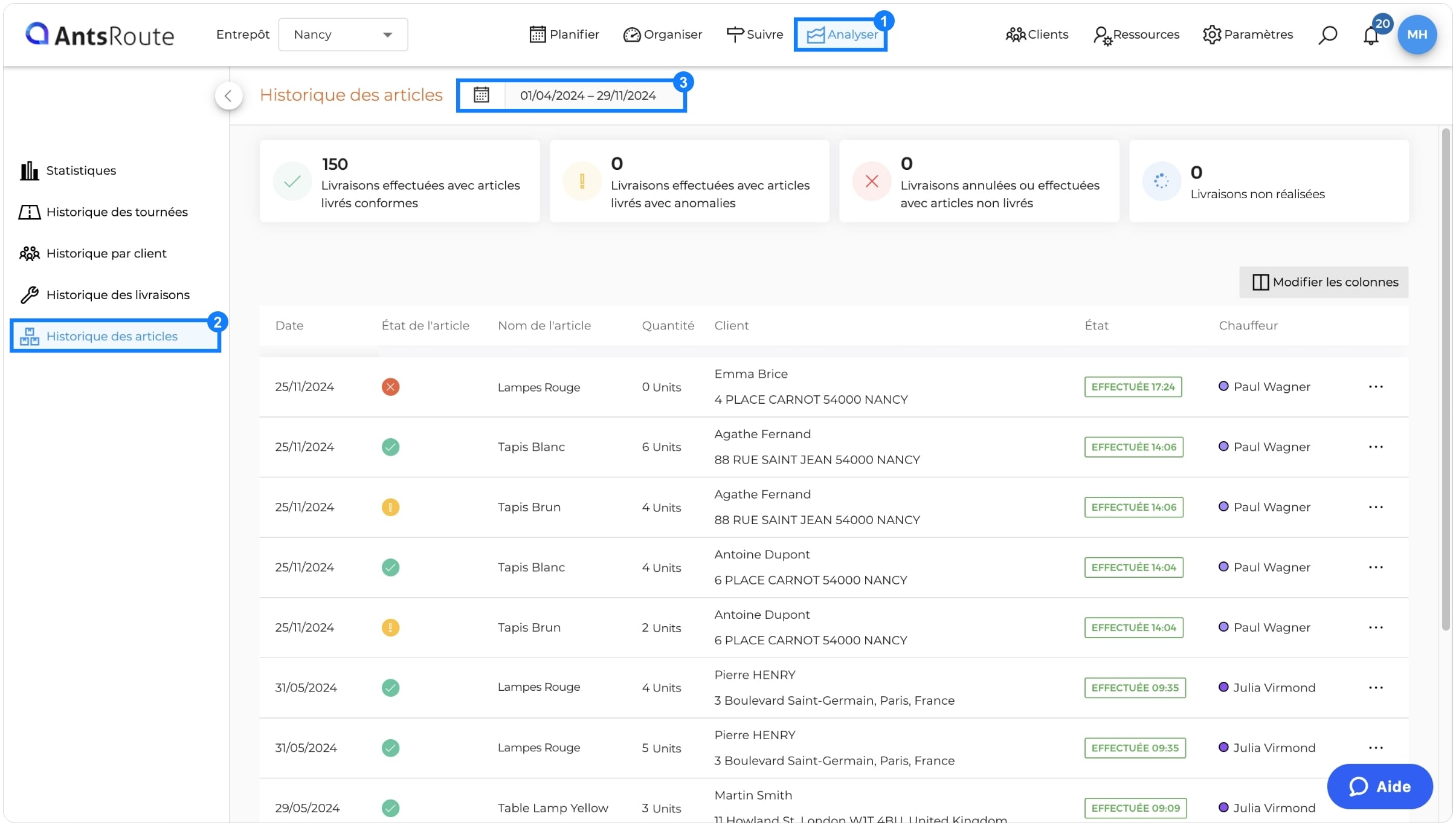
Task: Open the MH user avatar menu
Action: [x=1417, y=34]
